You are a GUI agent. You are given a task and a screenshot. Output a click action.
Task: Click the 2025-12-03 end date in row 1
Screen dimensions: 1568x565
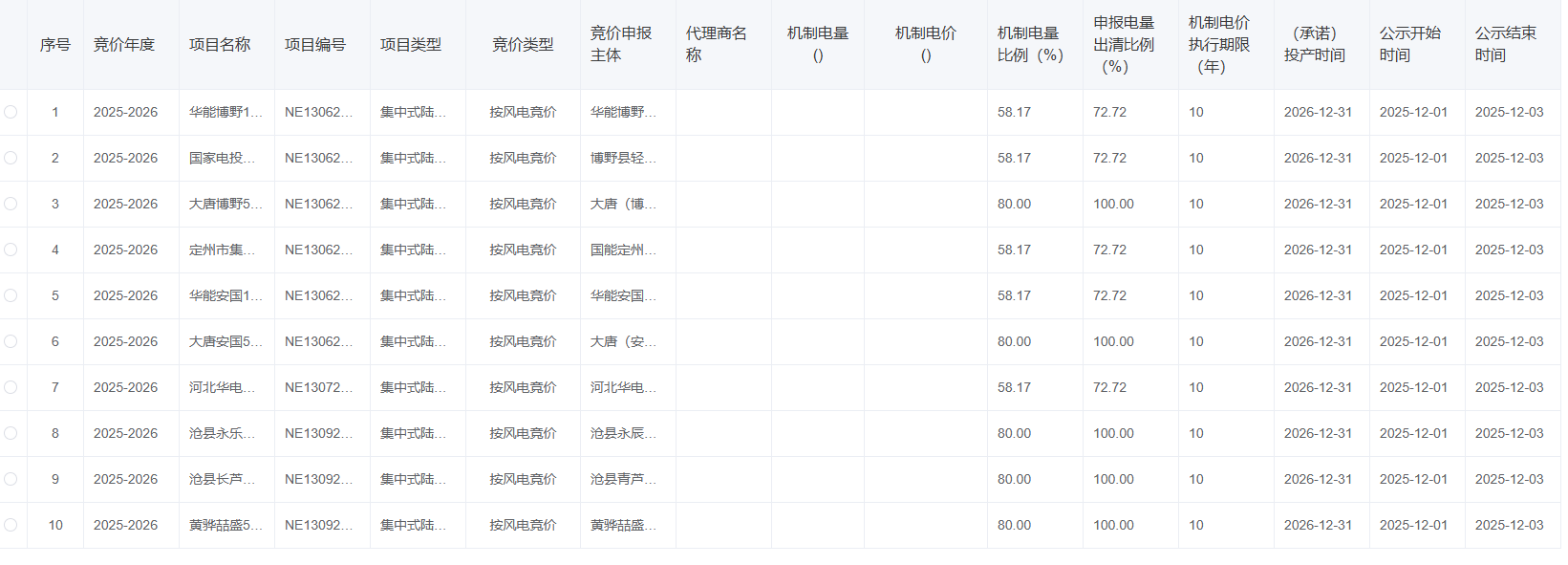point(1509,112)
